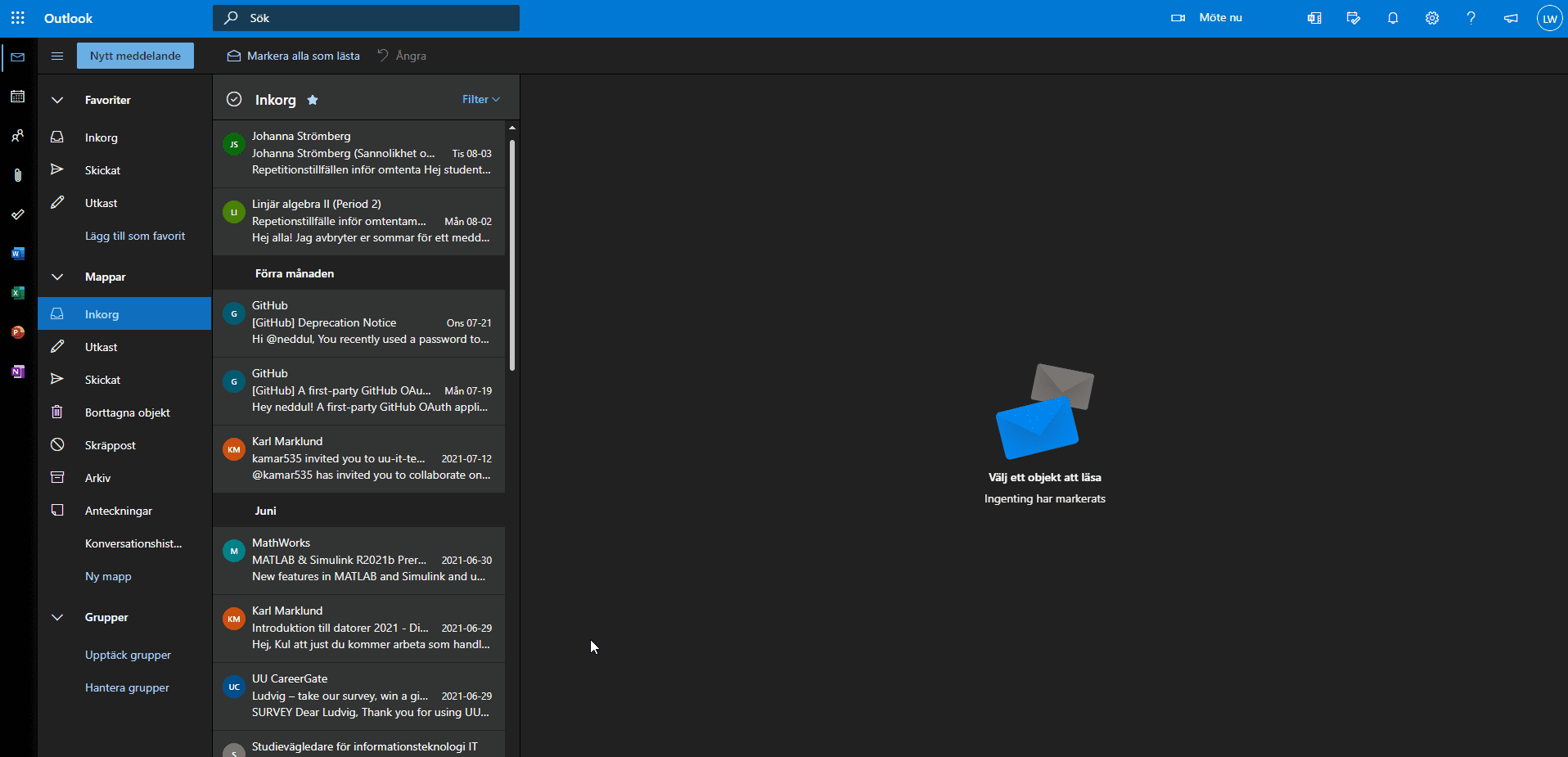The height and width of the screenshot is (757, 1568).
Task: Launch Excel from the left rail
Action: (x=18, y=293)
